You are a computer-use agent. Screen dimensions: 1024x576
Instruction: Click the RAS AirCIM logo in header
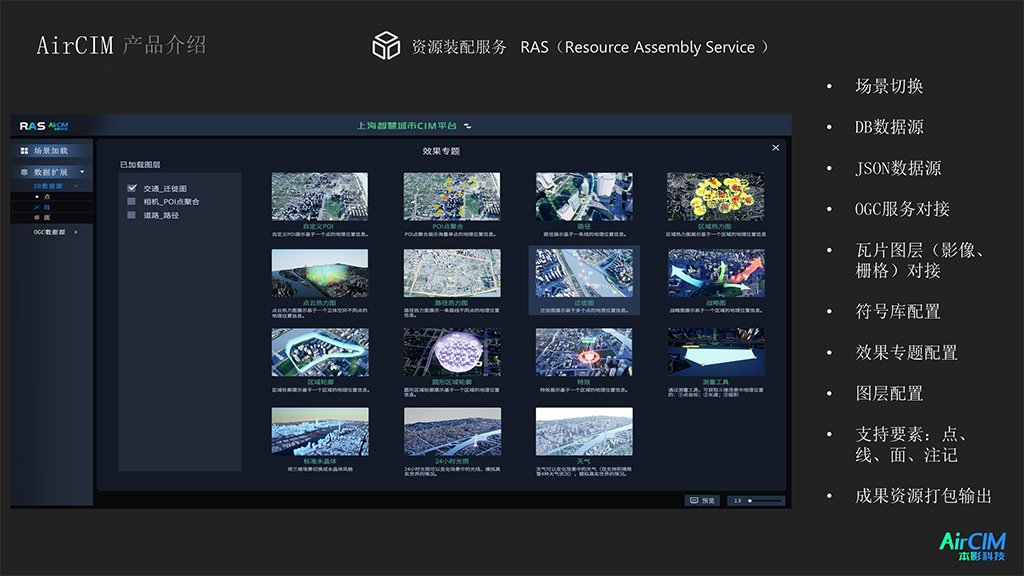pyautogui.click(x=44, y=126)
